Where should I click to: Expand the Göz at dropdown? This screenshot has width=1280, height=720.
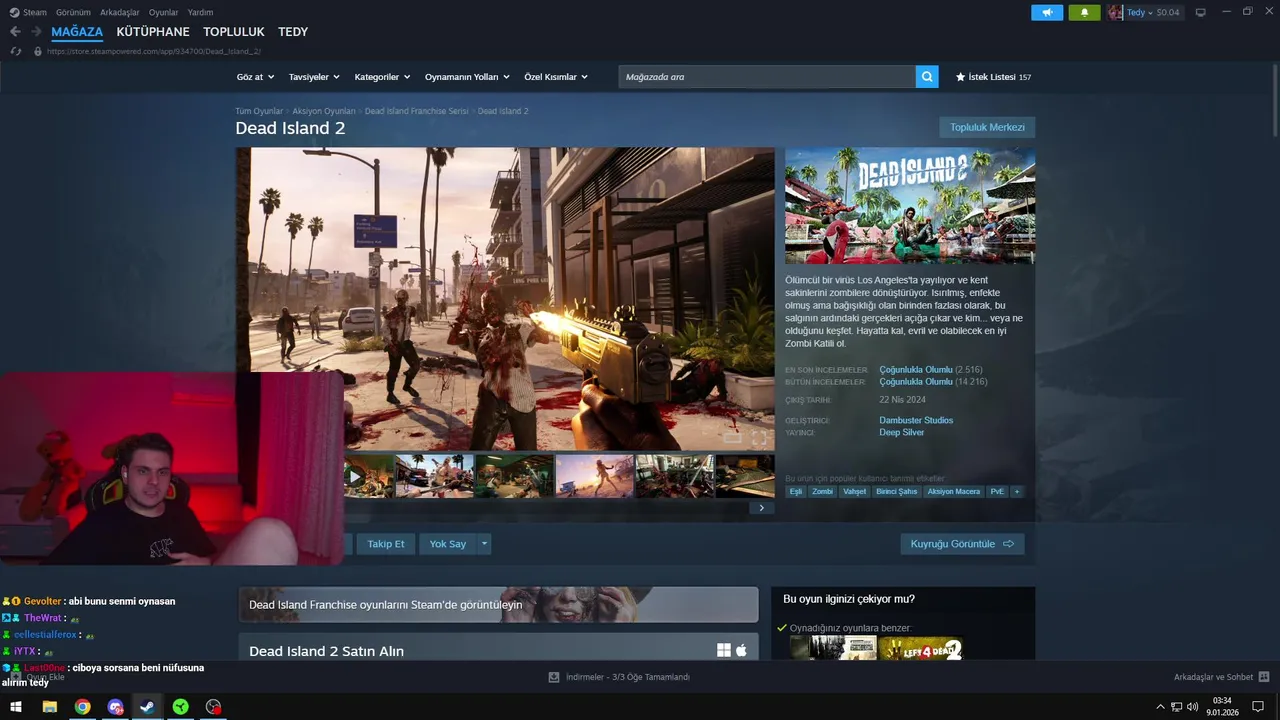[254, 77]
